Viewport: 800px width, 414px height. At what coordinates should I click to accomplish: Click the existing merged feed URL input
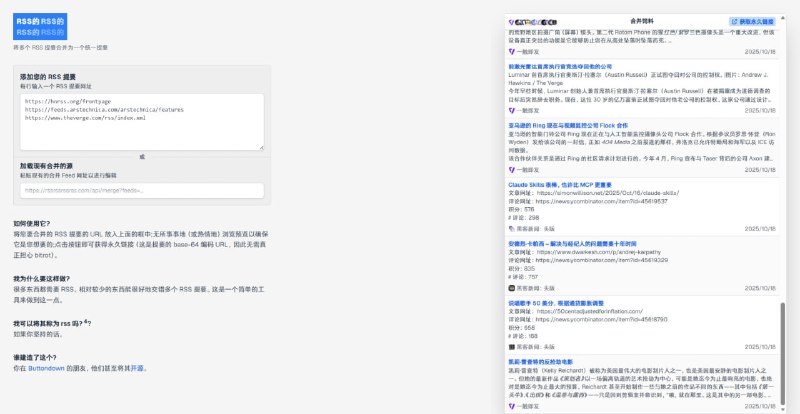coord(142,190)
